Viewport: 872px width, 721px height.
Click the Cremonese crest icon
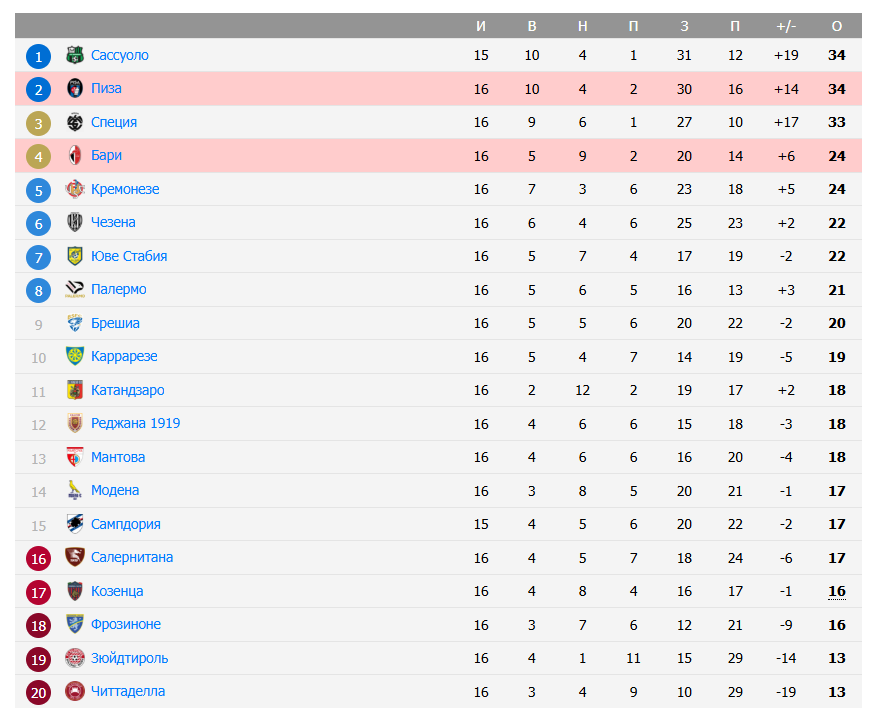point(75,189)
